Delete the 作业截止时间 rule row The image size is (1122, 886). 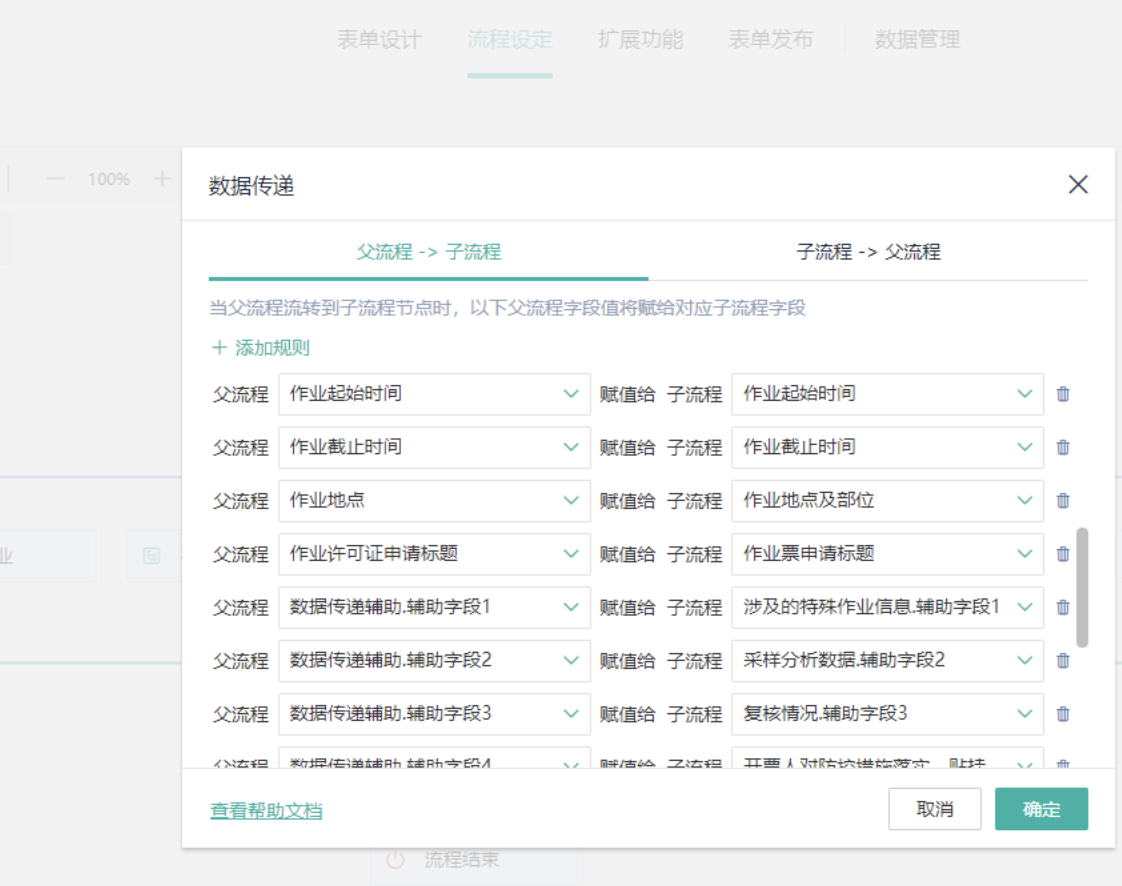(x=1063, y=447)
